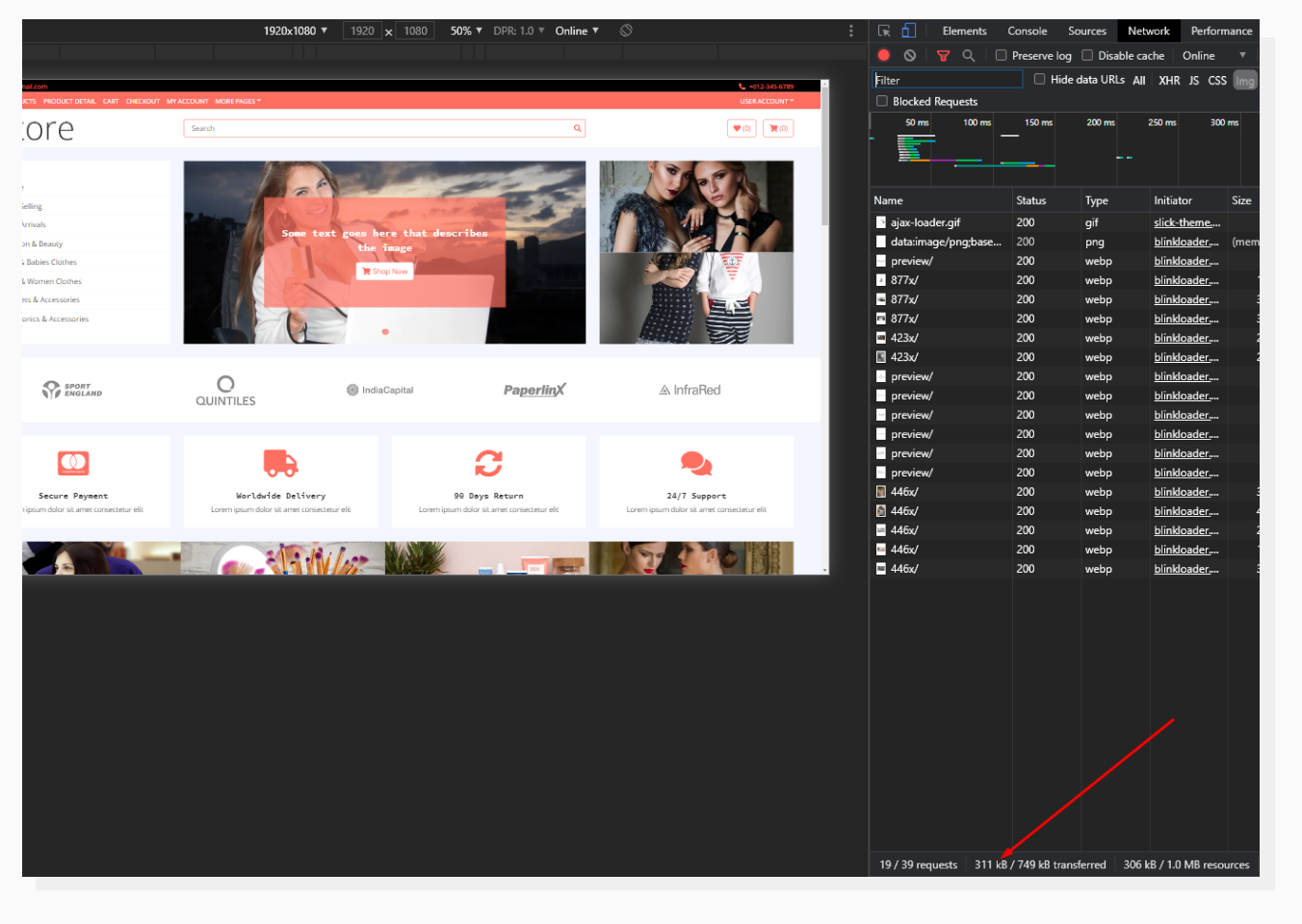Viewport: 1302px width, 924px height.
Task: Enable the Disable cache checkbox
Action: pyautogui.click(x=1087, y=55)
